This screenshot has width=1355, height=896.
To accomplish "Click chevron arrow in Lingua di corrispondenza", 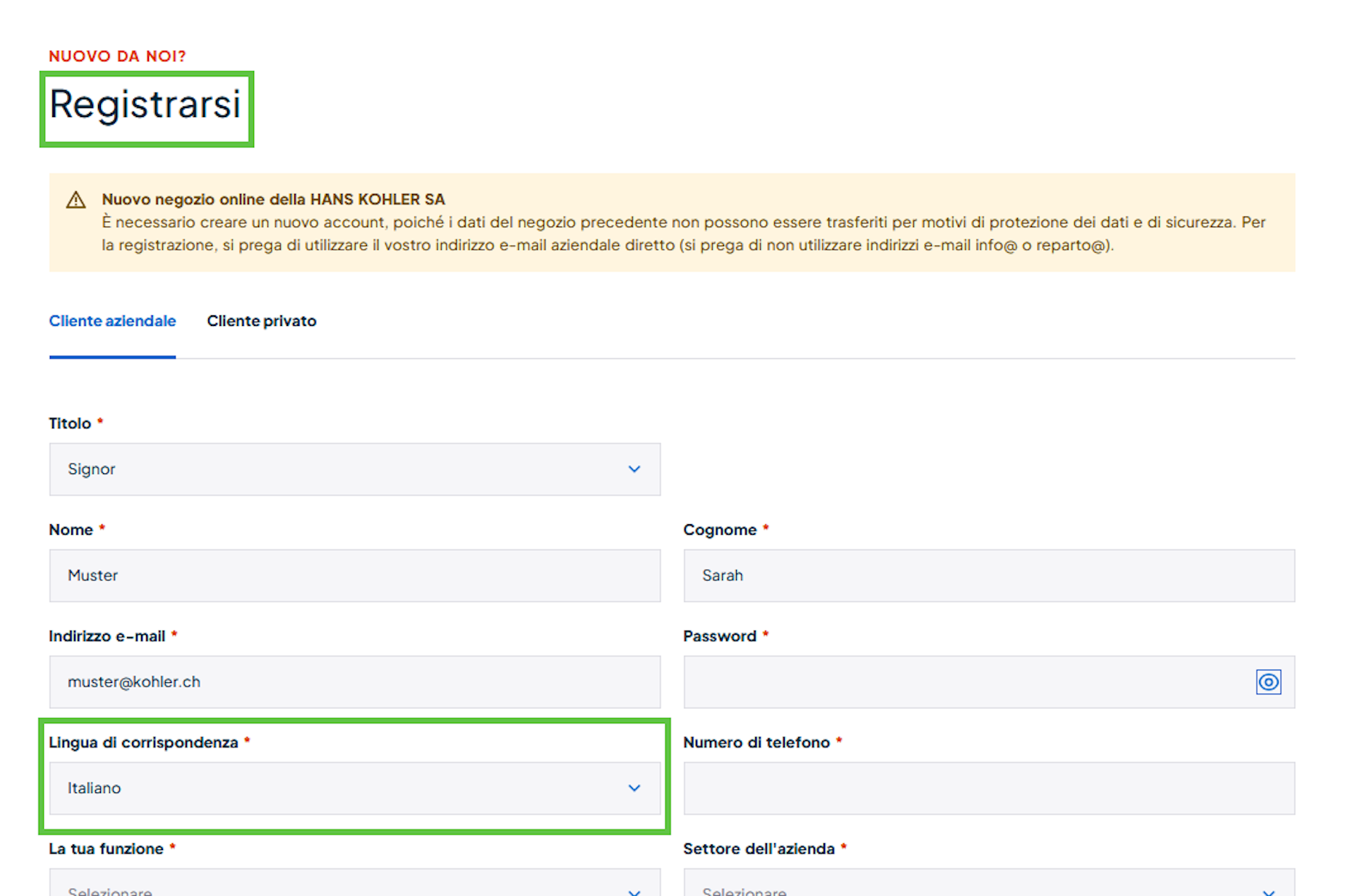I will click(634, 788).
